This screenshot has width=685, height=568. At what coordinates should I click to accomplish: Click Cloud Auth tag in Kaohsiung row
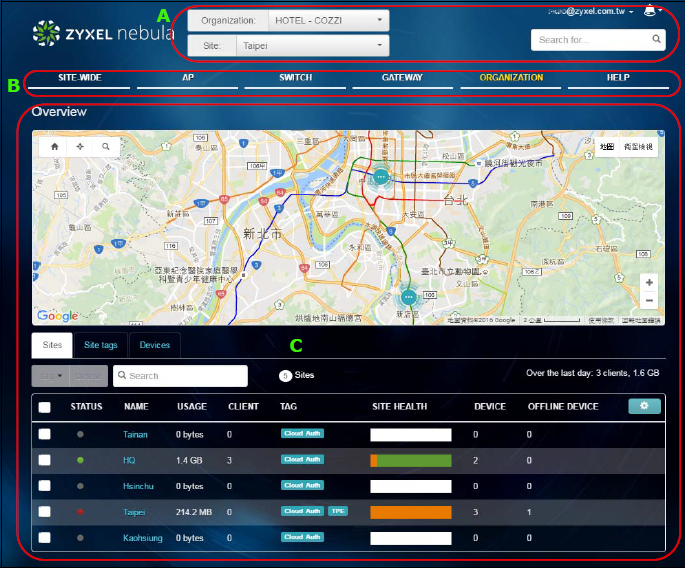(302, 537)
